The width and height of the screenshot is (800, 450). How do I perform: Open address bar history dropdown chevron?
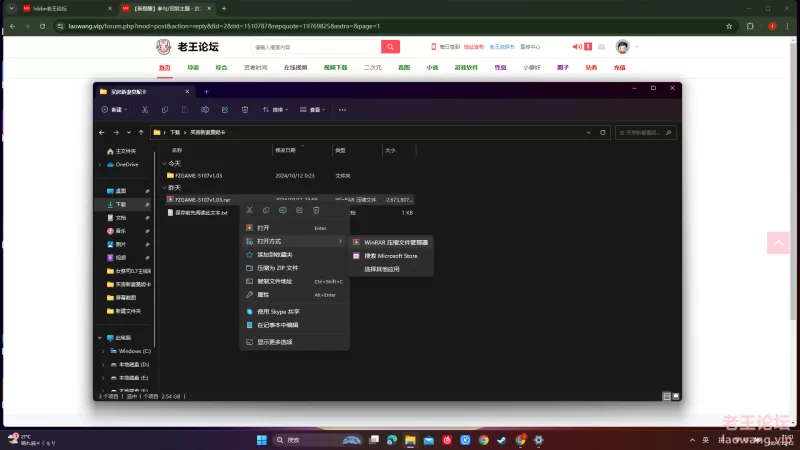pos(589,133)
